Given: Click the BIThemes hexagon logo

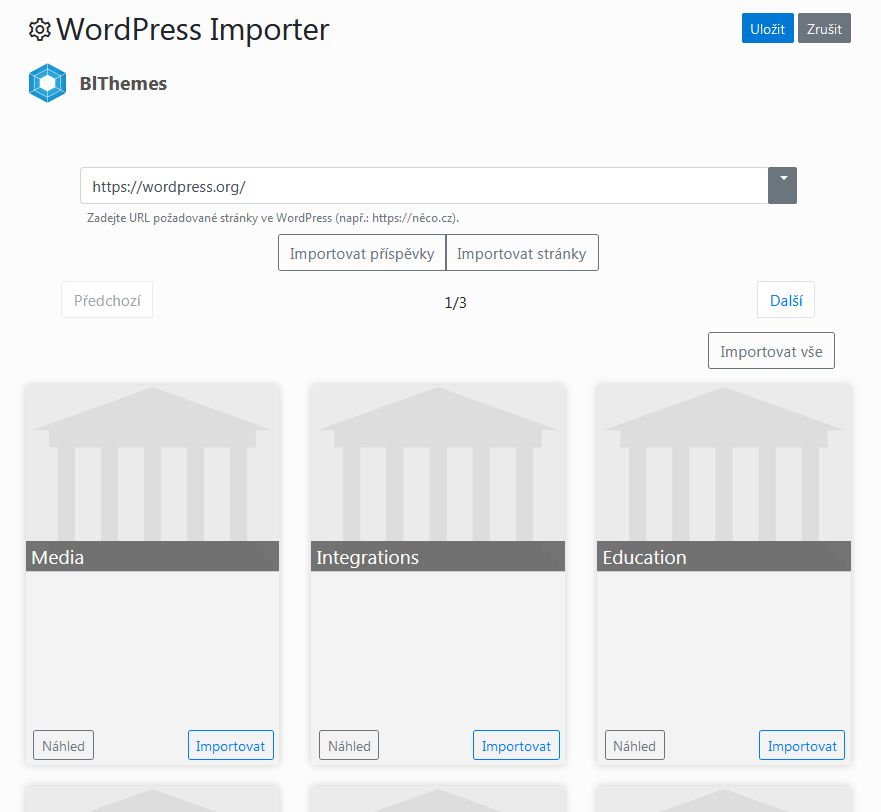Looking at the screenshot, I should tap(47, 84).
